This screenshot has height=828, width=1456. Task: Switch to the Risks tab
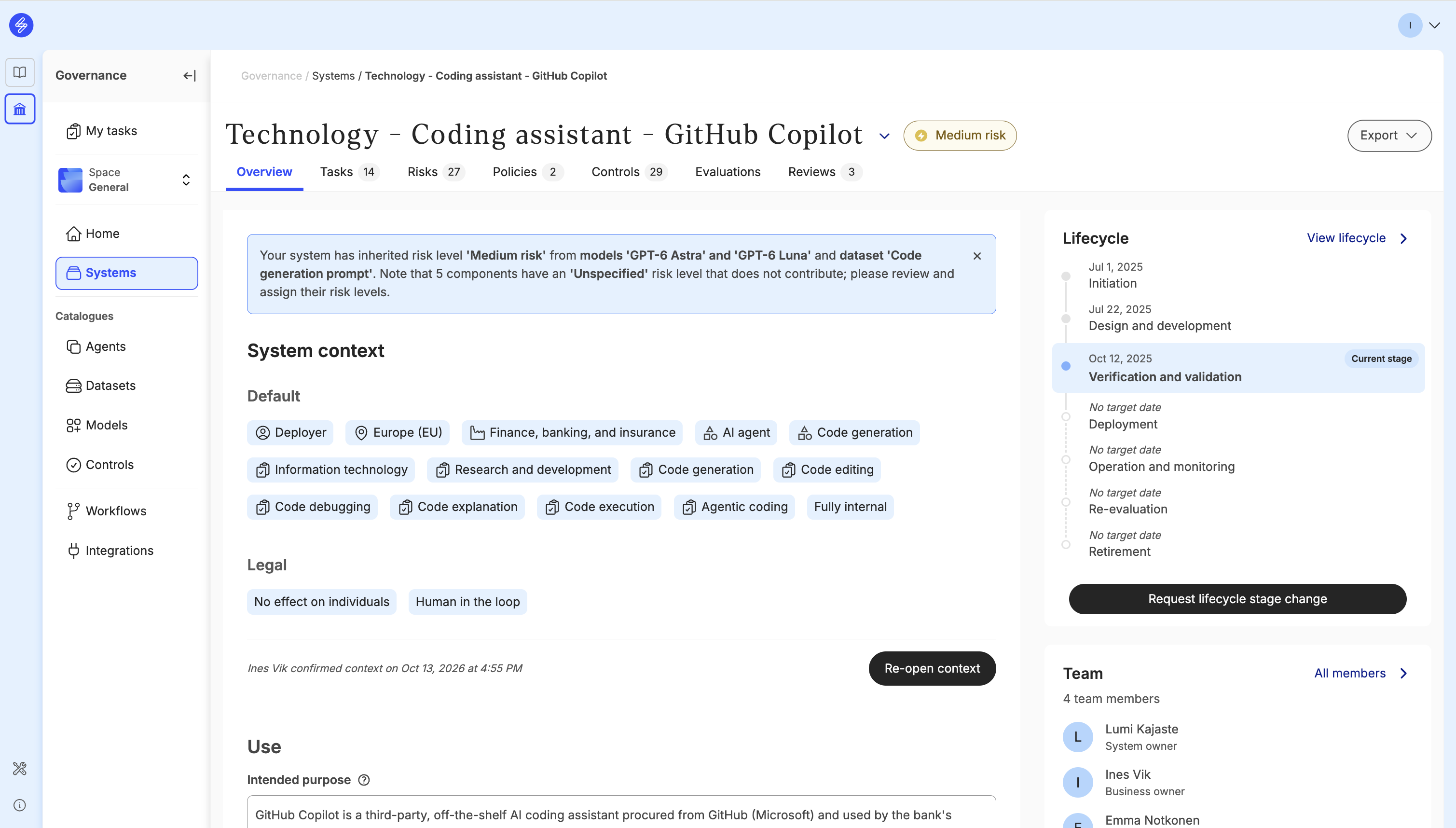point(436,172)
